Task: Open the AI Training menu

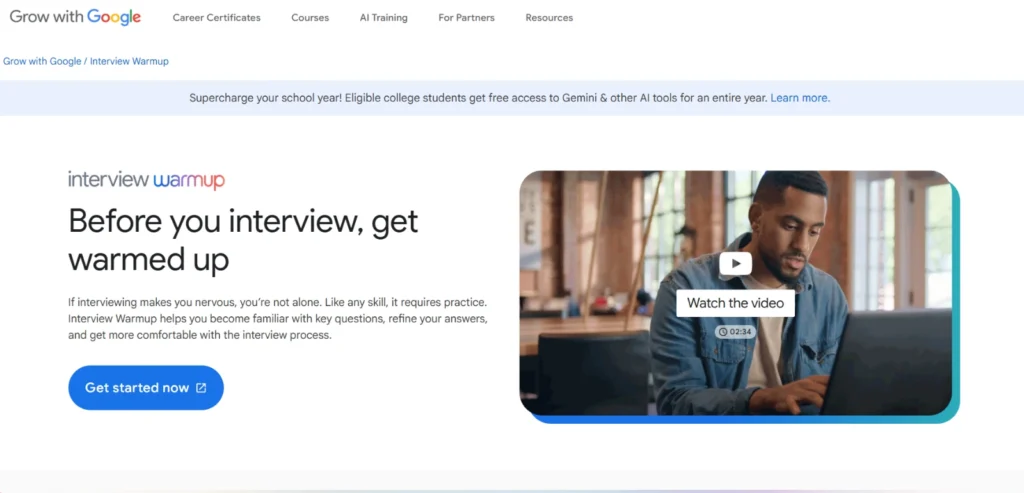Action: point(383,18)
